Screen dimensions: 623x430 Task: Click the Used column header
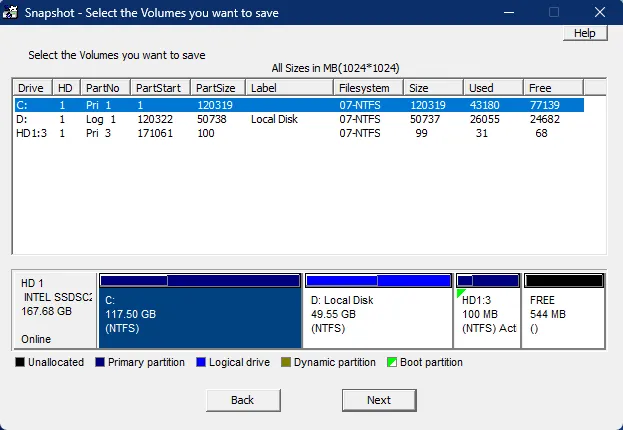coord(493,87)
